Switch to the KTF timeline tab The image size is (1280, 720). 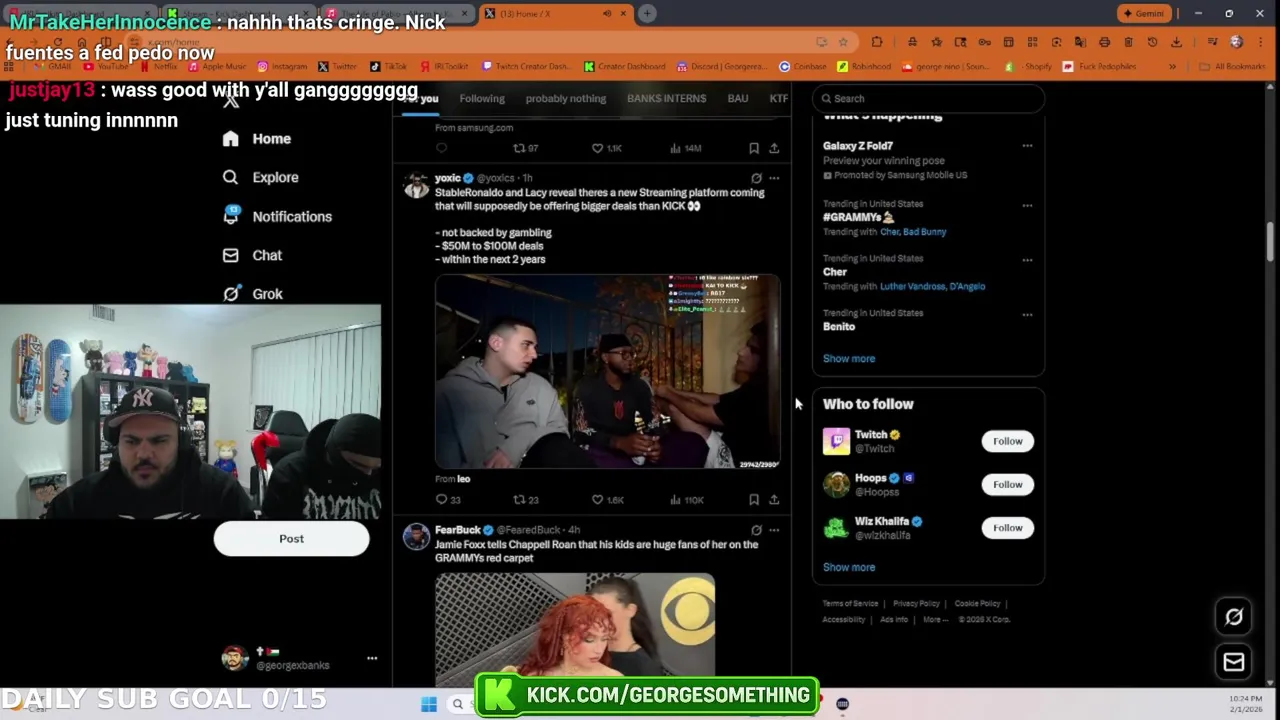[778, 99]
